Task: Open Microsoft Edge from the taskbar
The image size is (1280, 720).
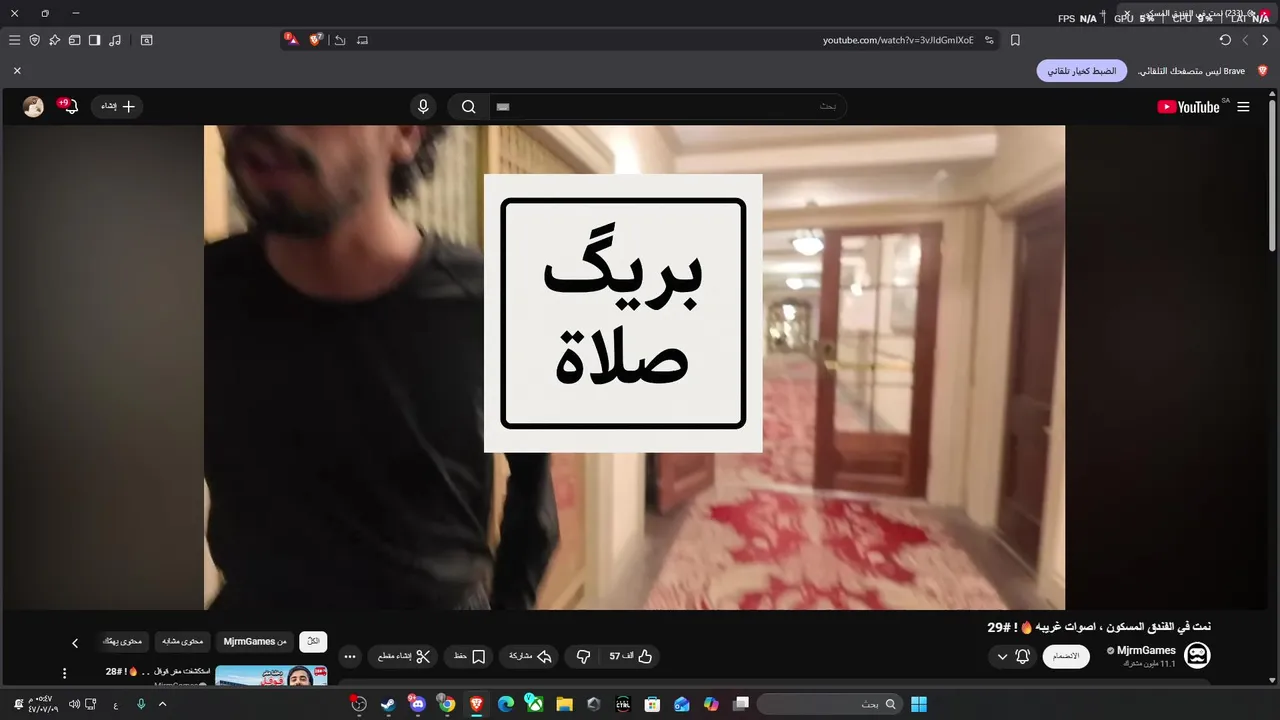Action: coord(506,704)
